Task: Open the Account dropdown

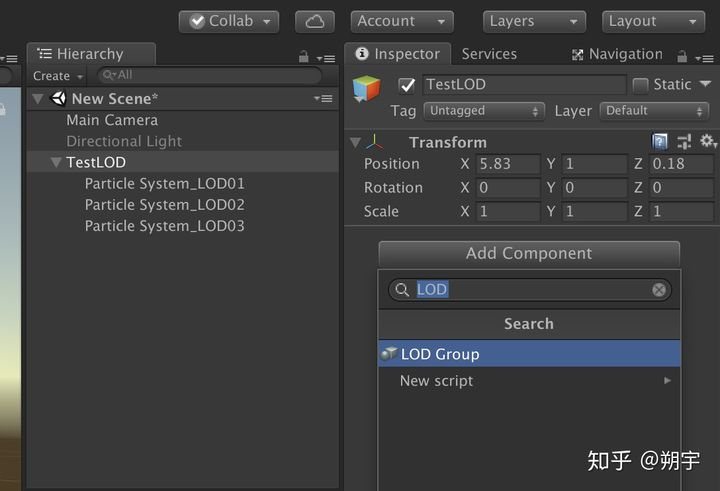Action: pyautogui.click(x=402, y=22)
